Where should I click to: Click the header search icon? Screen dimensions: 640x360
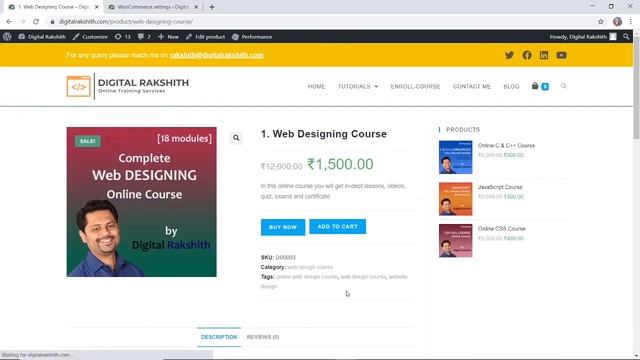coord(564,86)
